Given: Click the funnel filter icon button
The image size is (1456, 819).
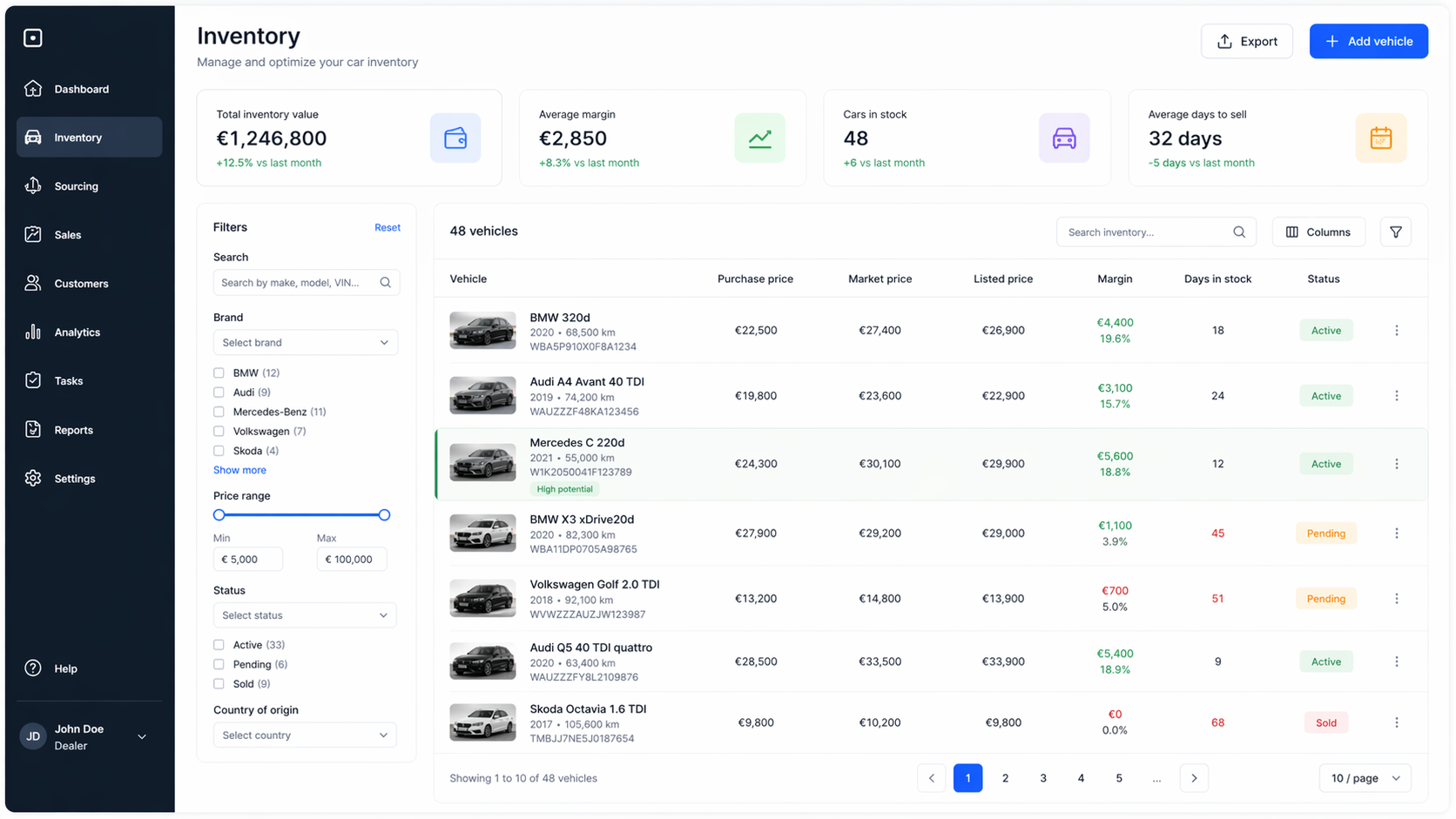Looking at the screenshot, I should click(x=1396, y=232).
